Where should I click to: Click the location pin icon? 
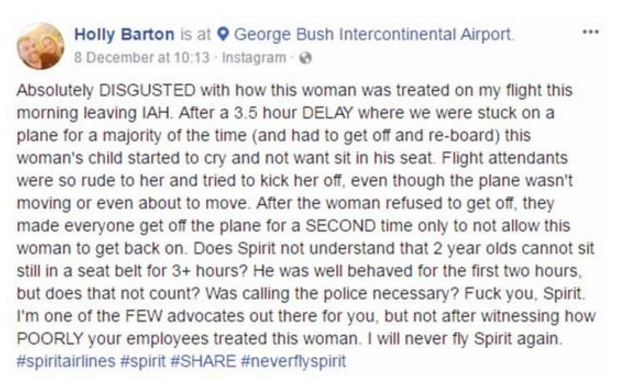pyautogui.click(x=223, y=35)
